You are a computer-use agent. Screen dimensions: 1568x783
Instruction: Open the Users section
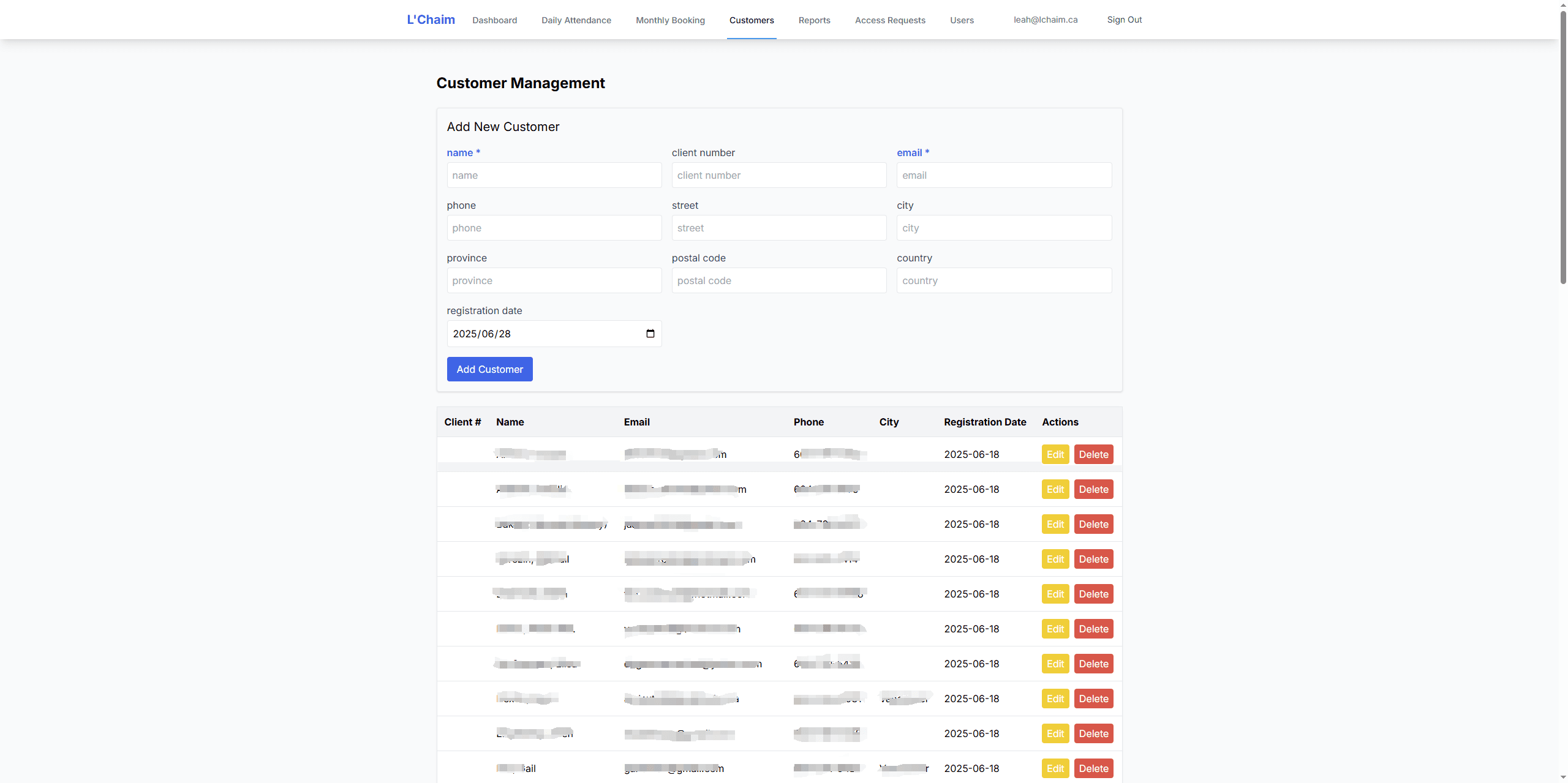(962, 20)
